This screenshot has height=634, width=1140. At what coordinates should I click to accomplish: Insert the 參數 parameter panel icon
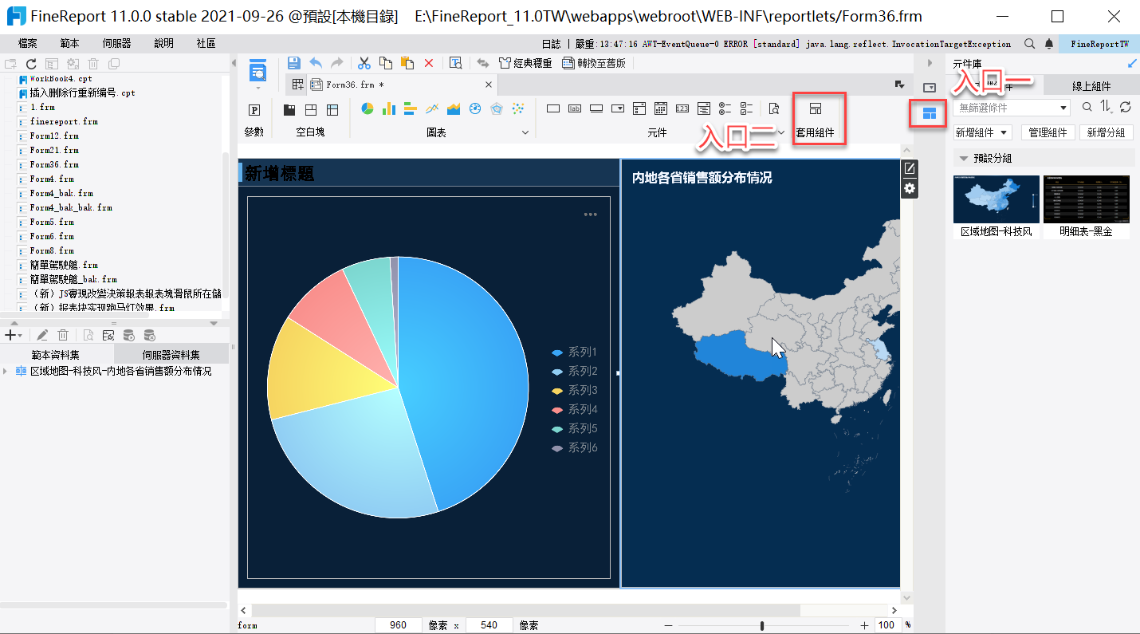tap(254, 110)
